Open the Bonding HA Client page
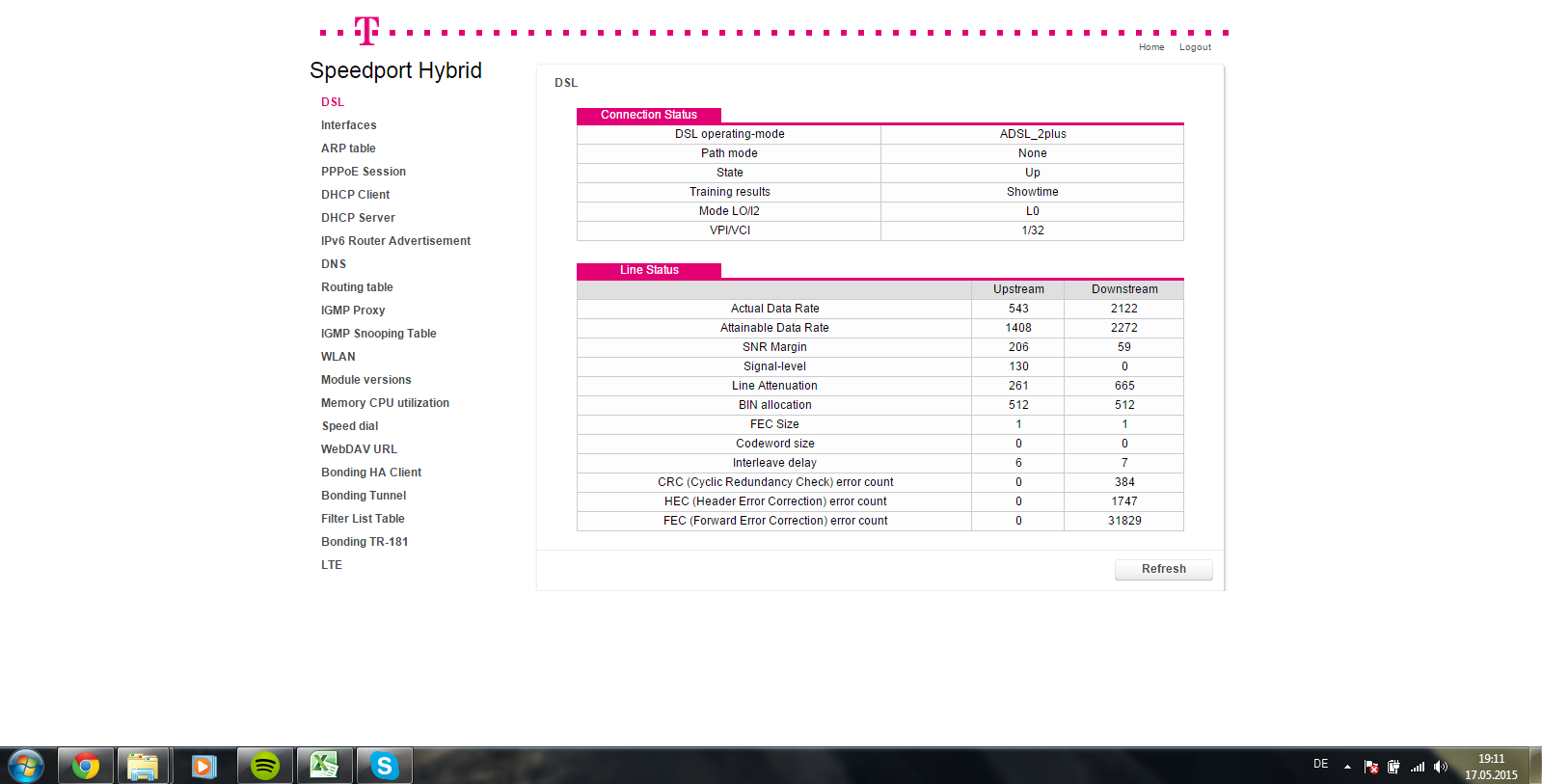Image resolution: width=1542 pixels, height=784 pixels. 371,473
